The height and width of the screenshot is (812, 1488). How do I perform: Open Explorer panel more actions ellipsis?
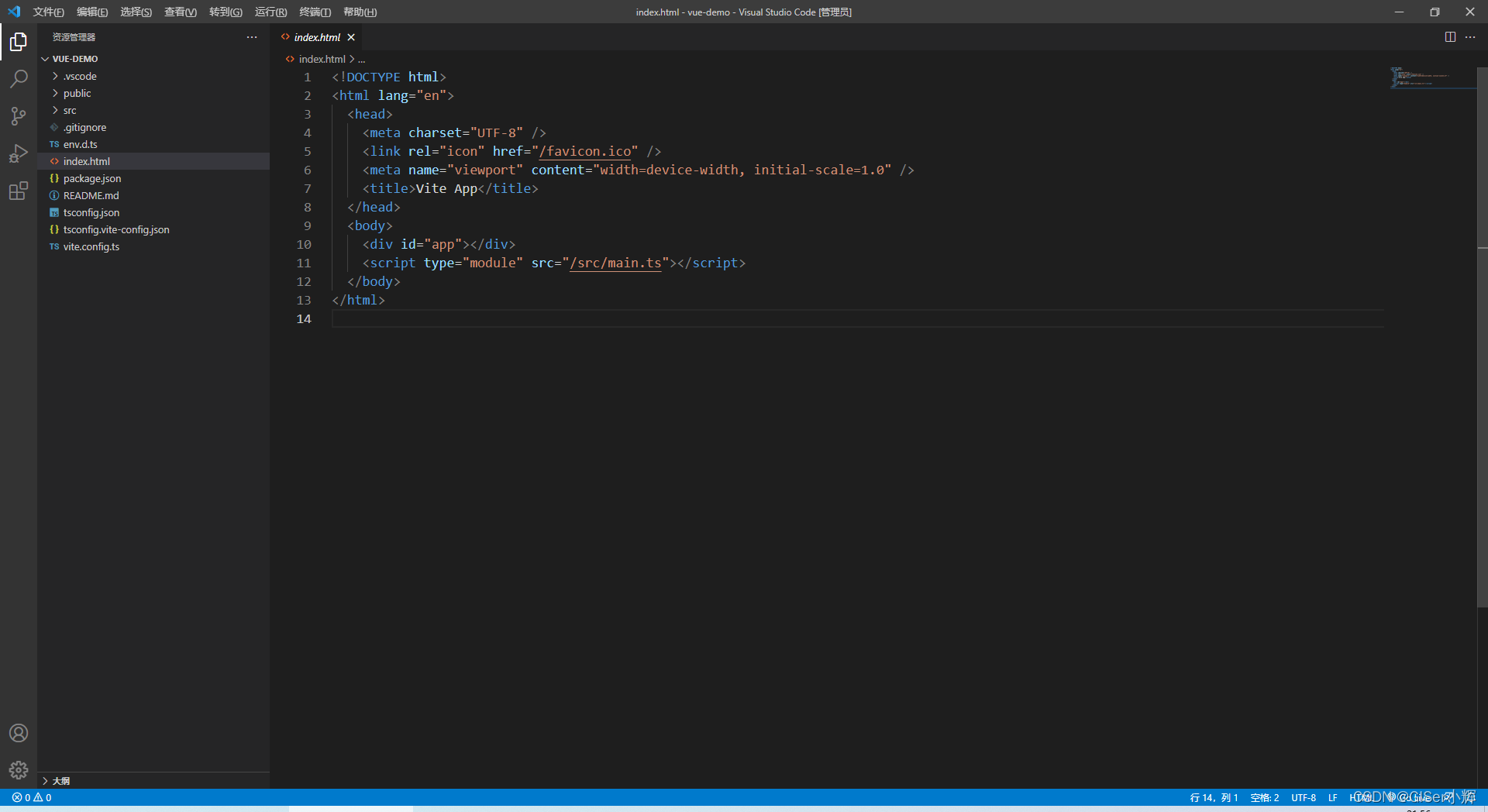[x=252, y=37]
